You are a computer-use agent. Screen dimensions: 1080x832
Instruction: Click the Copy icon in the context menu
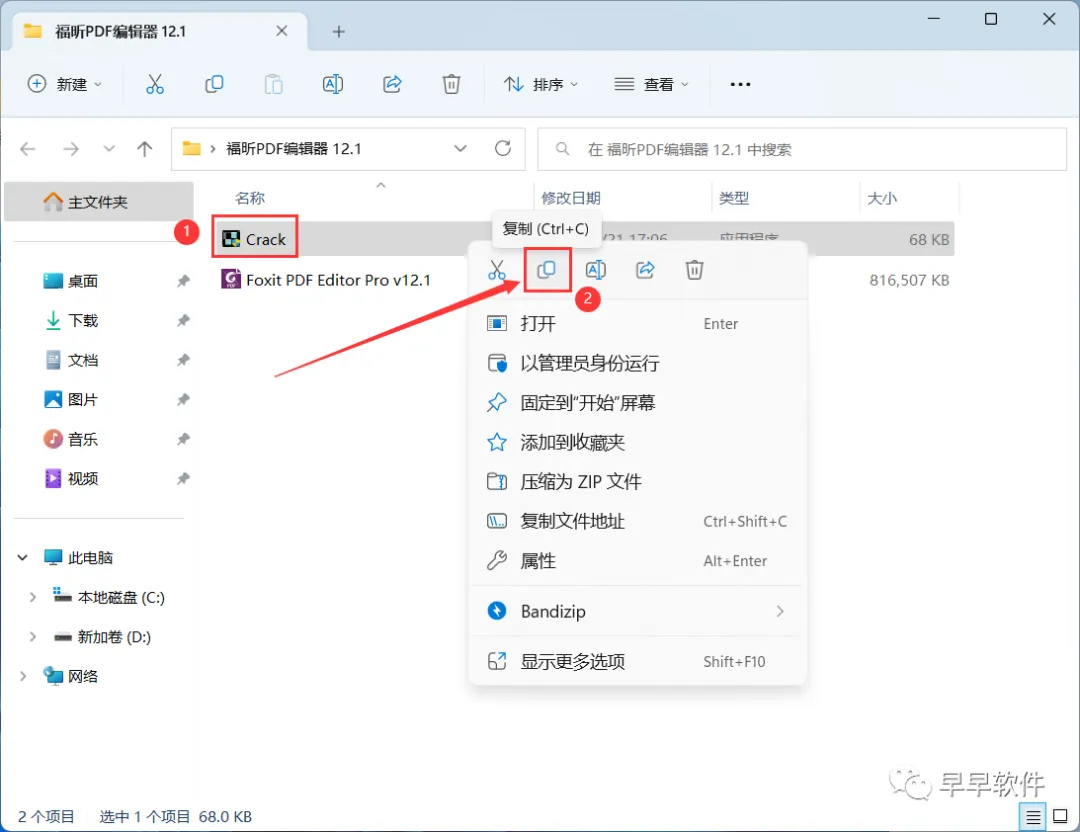(x=547, y=270)
